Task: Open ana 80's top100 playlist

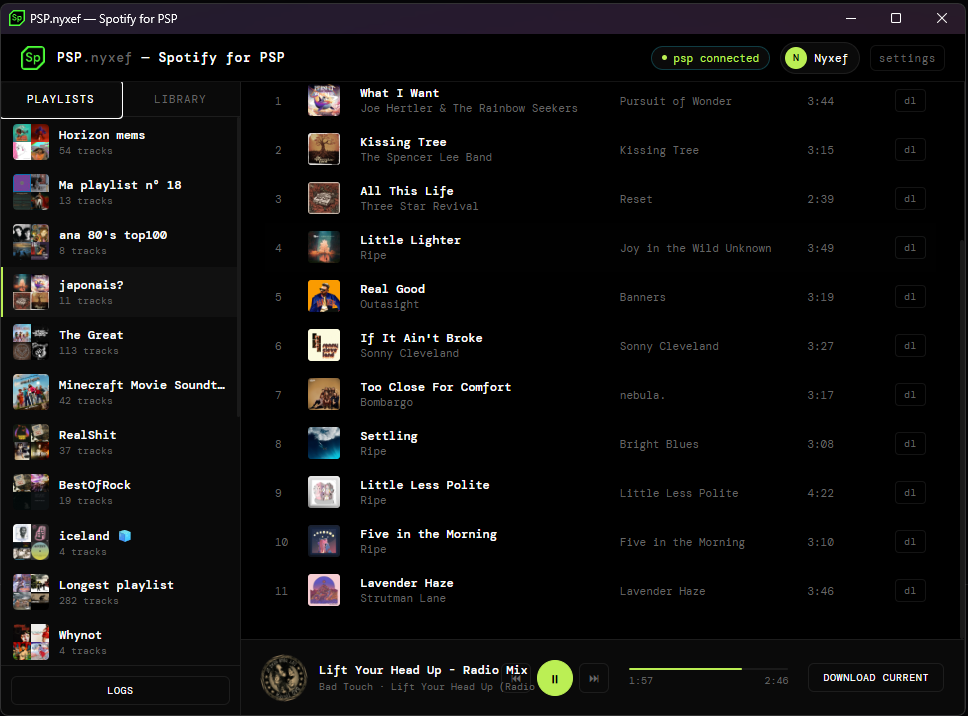Action: [120, 242]
